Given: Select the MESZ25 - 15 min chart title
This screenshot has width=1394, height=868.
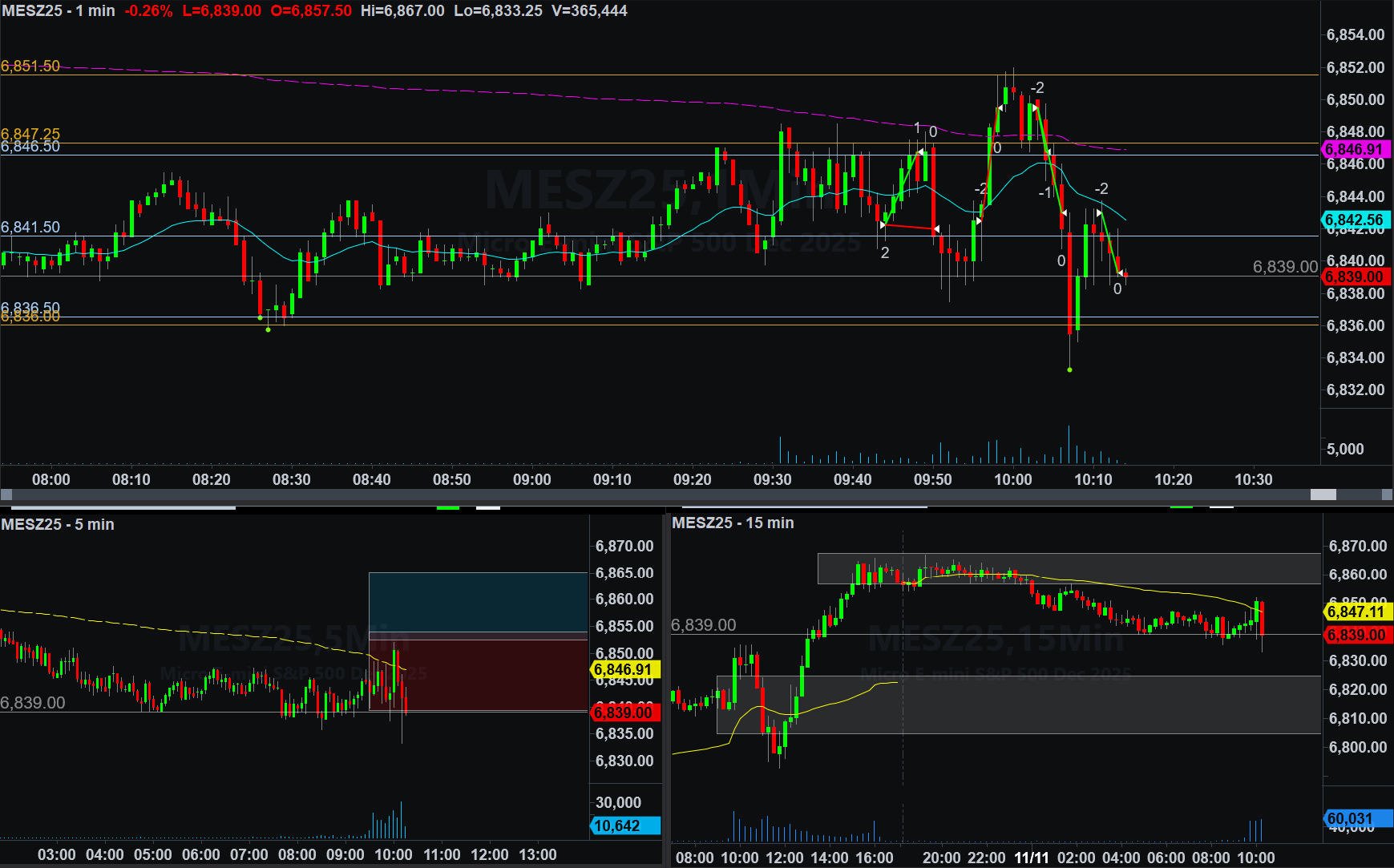Looking at the screenshot, I should 733,523.
